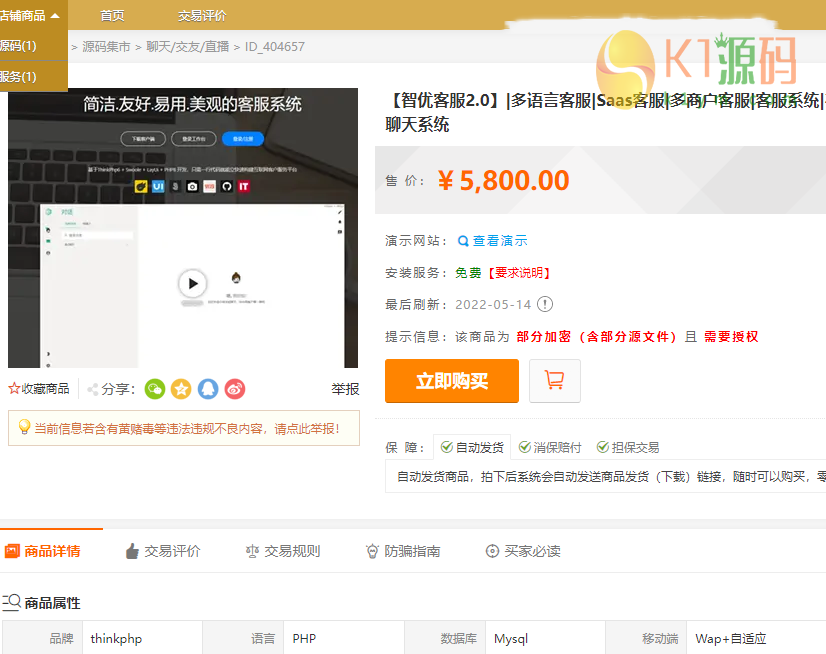Click magnifier icon next to 查看演示
The height and width of the screenshot is (654, 826).
point(463,241)
